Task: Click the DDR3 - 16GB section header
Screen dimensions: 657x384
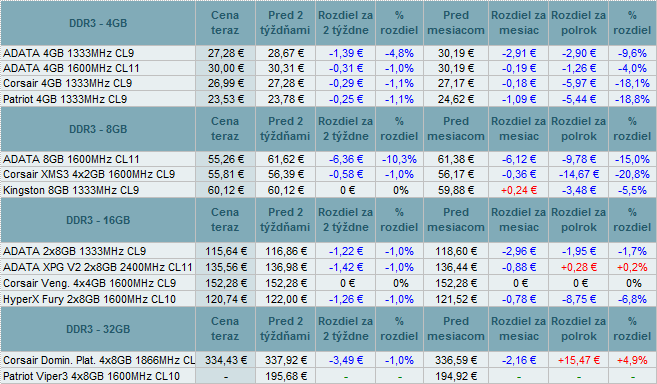Action: (98, 220)
